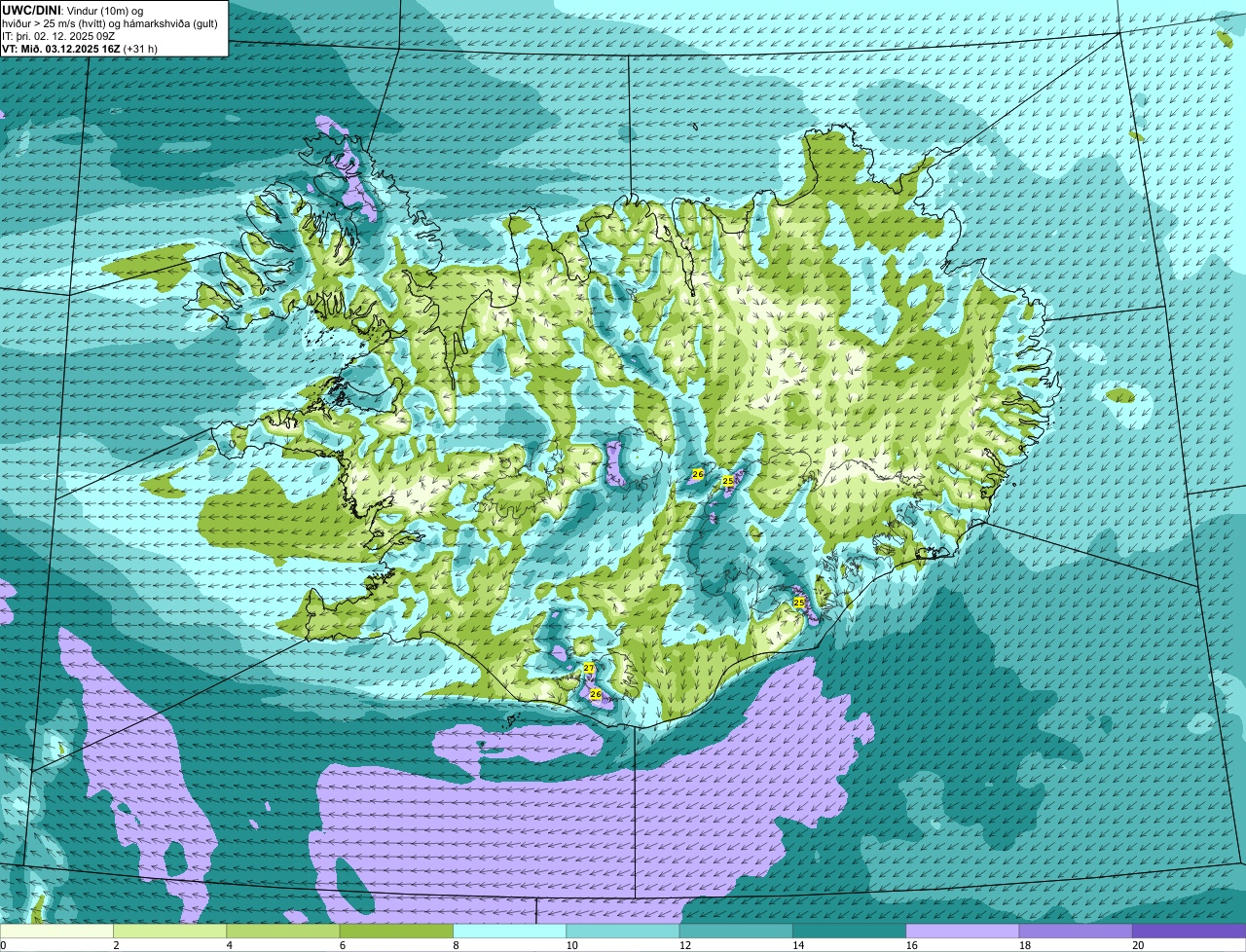Click the 12–14 m/s teal legend swatch

click(x=736, y=931)
